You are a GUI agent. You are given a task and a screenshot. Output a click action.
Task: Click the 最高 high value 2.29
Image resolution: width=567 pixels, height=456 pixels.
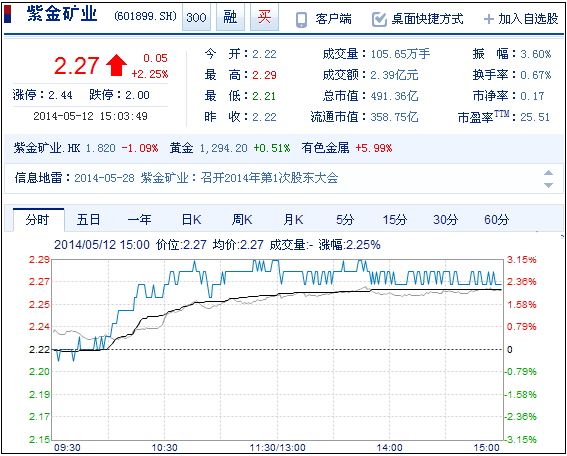tap(264, 75)
